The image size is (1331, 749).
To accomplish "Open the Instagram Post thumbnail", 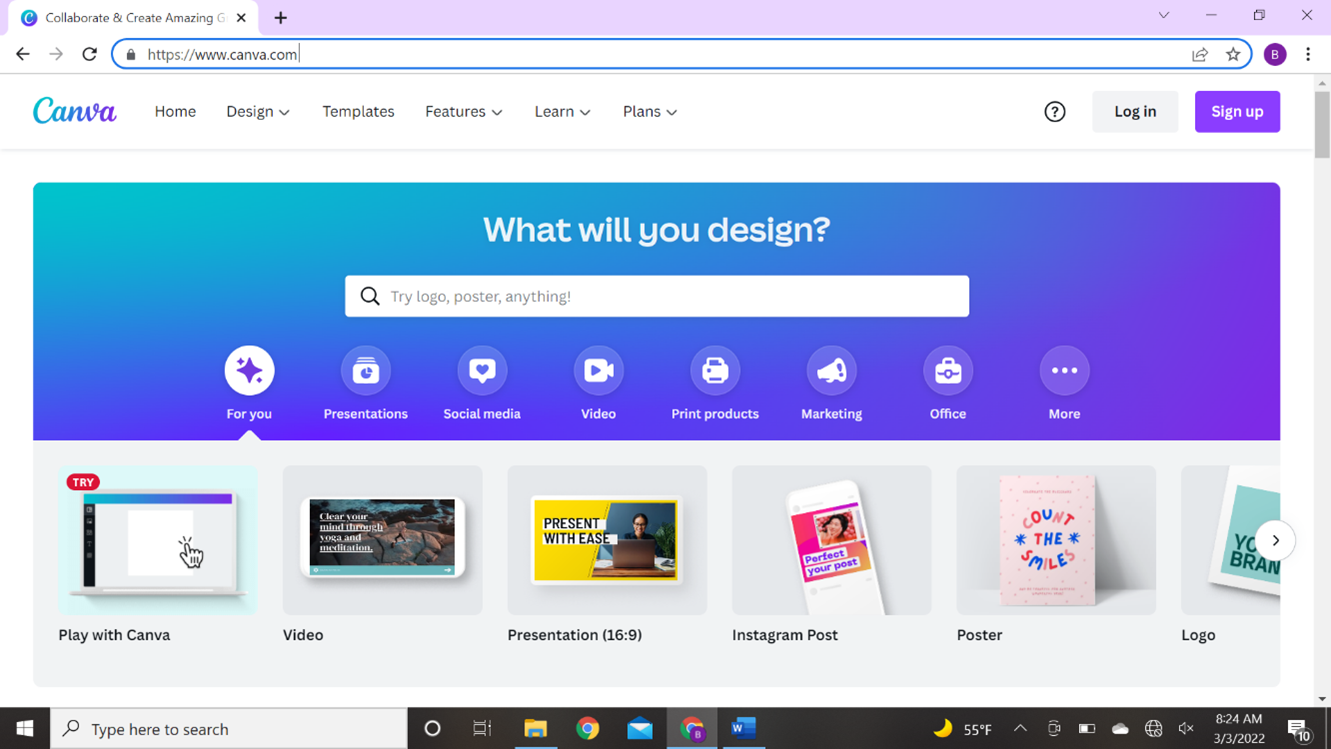I will click(831, 540).
